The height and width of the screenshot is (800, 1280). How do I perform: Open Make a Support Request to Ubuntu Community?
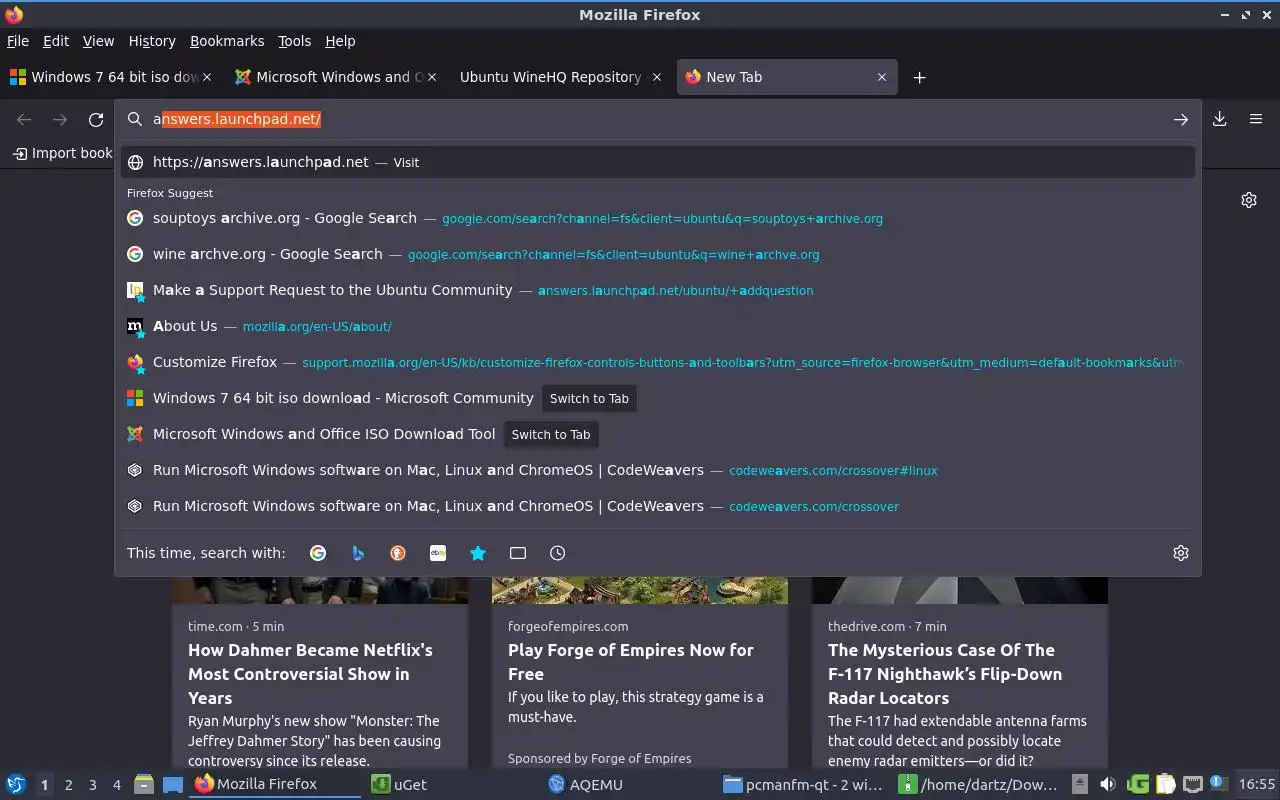(x=658, y=290)
